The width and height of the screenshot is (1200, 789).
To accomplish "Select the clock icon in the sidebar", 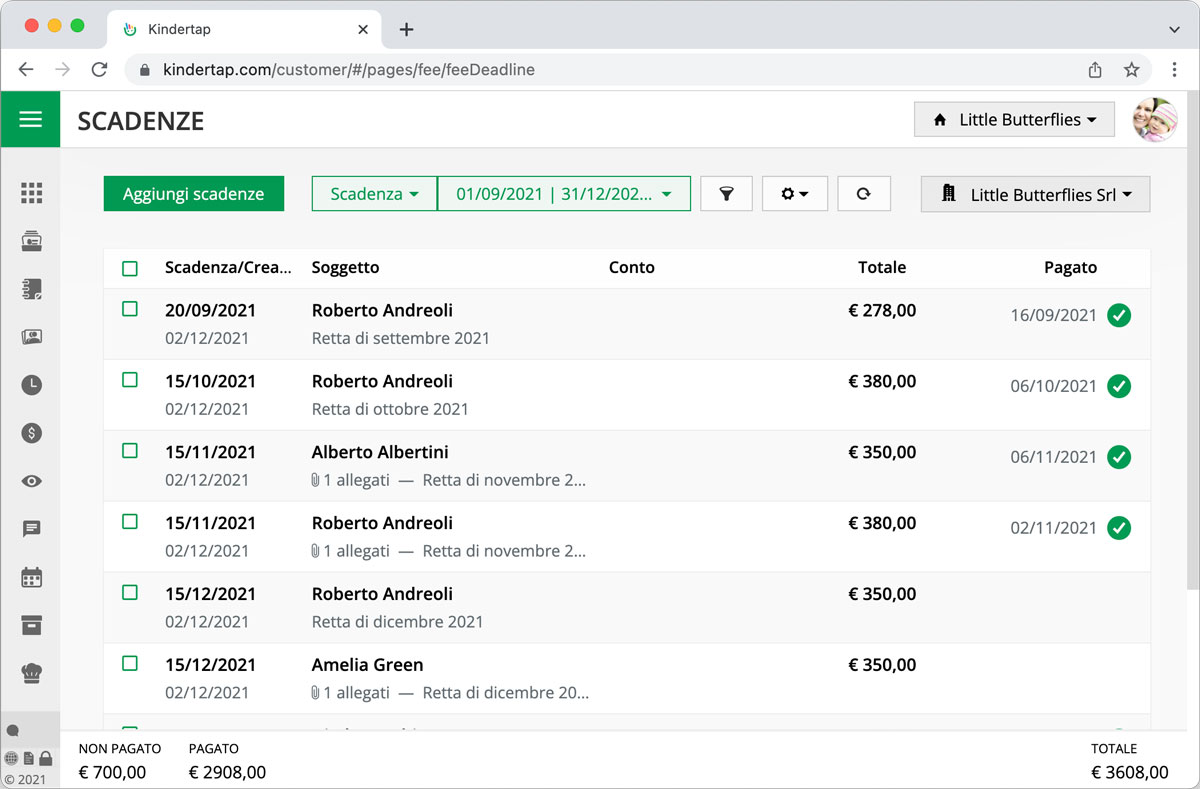I will (x=30, y=385).
